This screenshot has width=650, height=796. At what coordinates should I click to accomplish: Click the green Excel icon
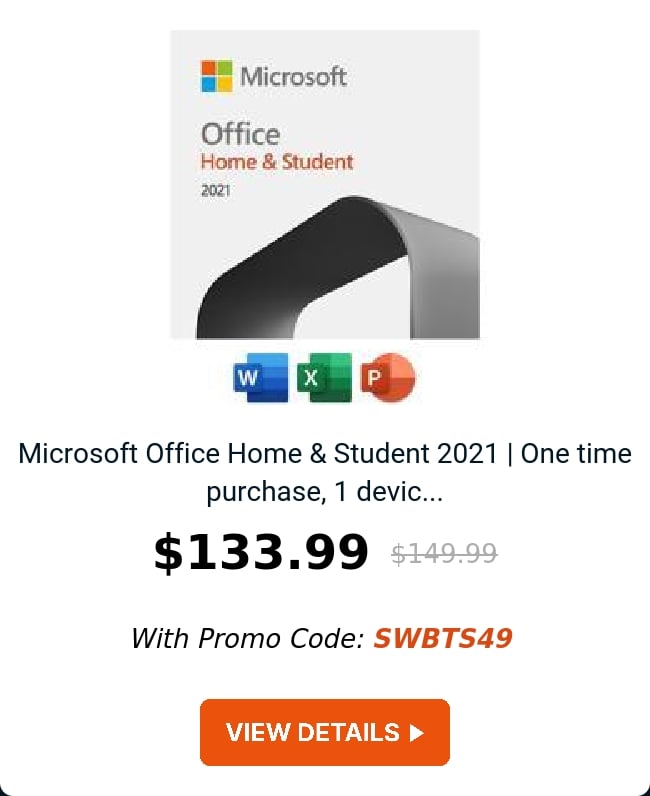[324, 377]
